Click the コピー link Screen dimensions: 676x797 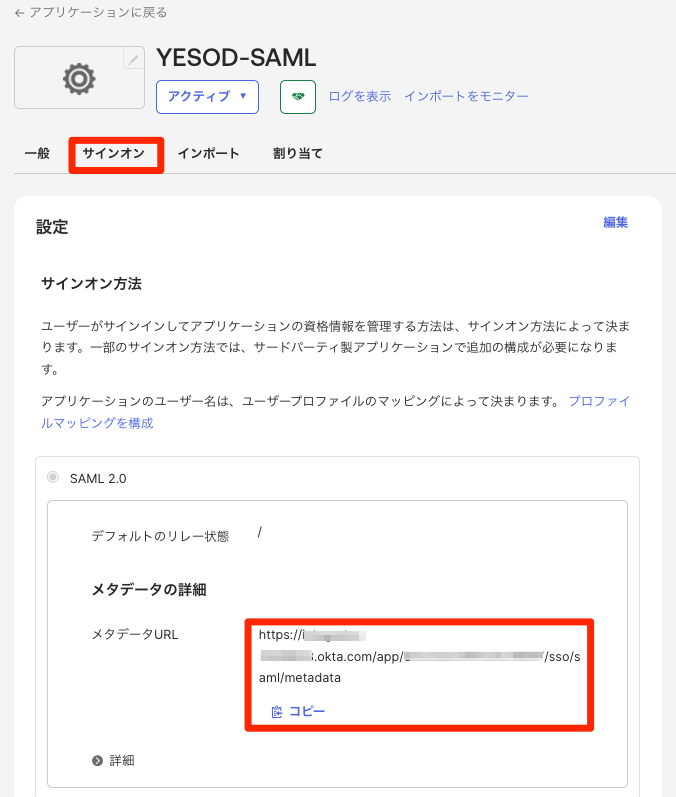pyautogui.click(x=307, y=711)
